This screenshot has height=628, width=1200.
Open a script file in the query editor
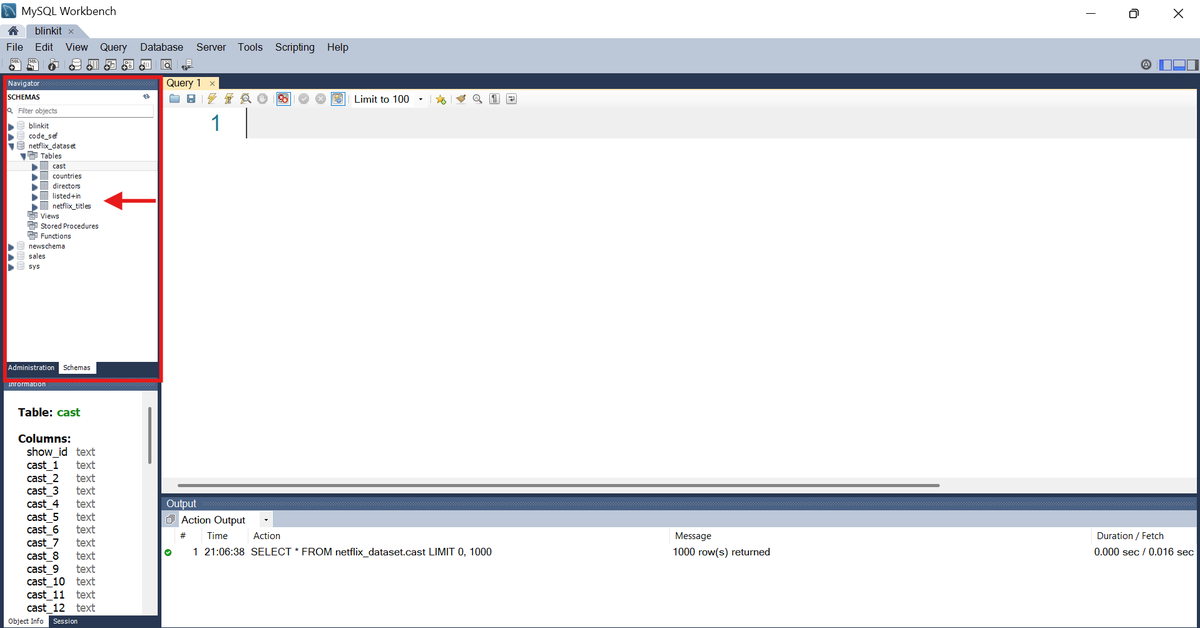pyautogui.click(x=174, y=99)
